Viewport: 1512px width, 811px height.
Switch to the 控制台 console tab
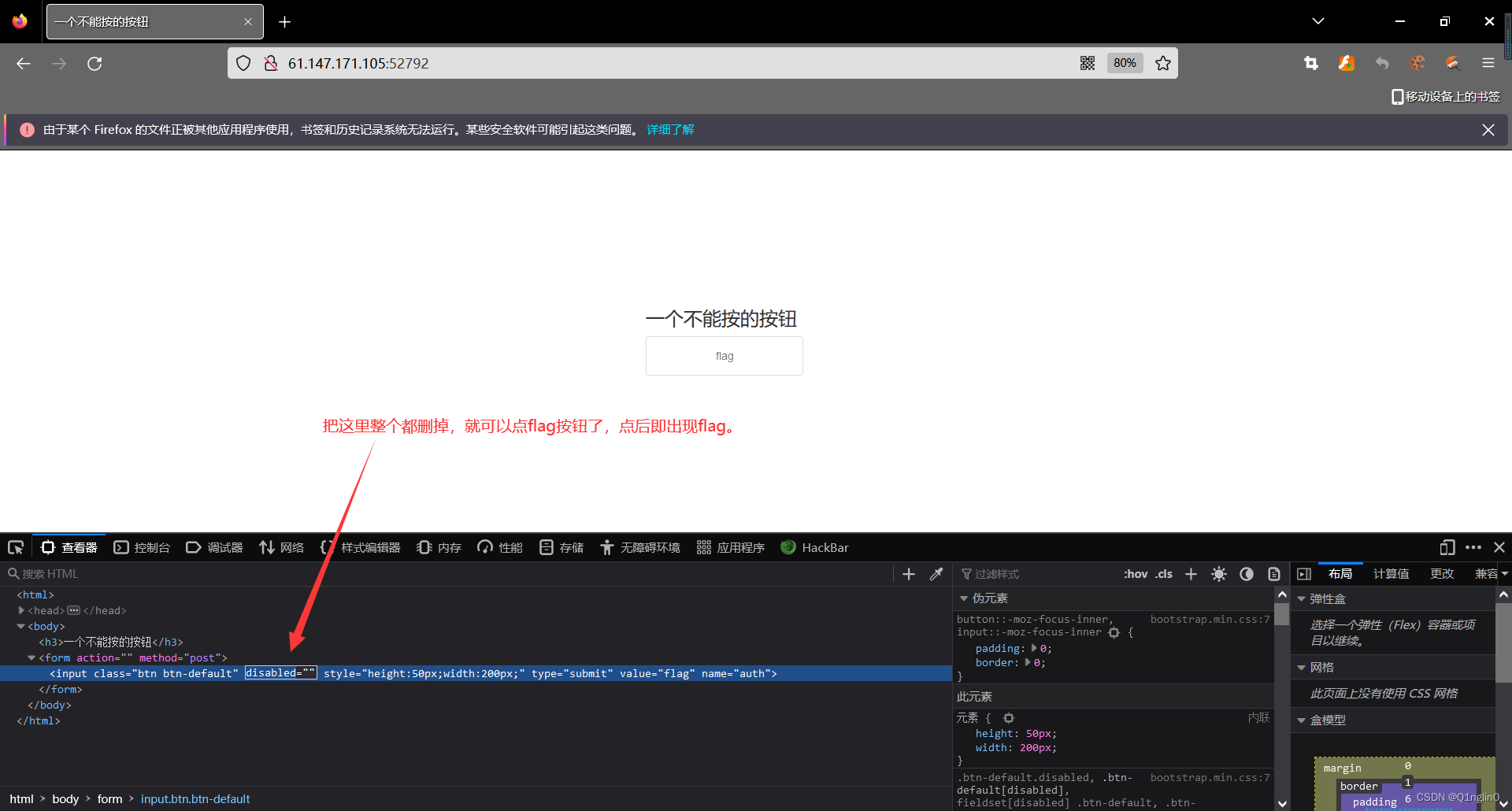click(x=142, y=547)
